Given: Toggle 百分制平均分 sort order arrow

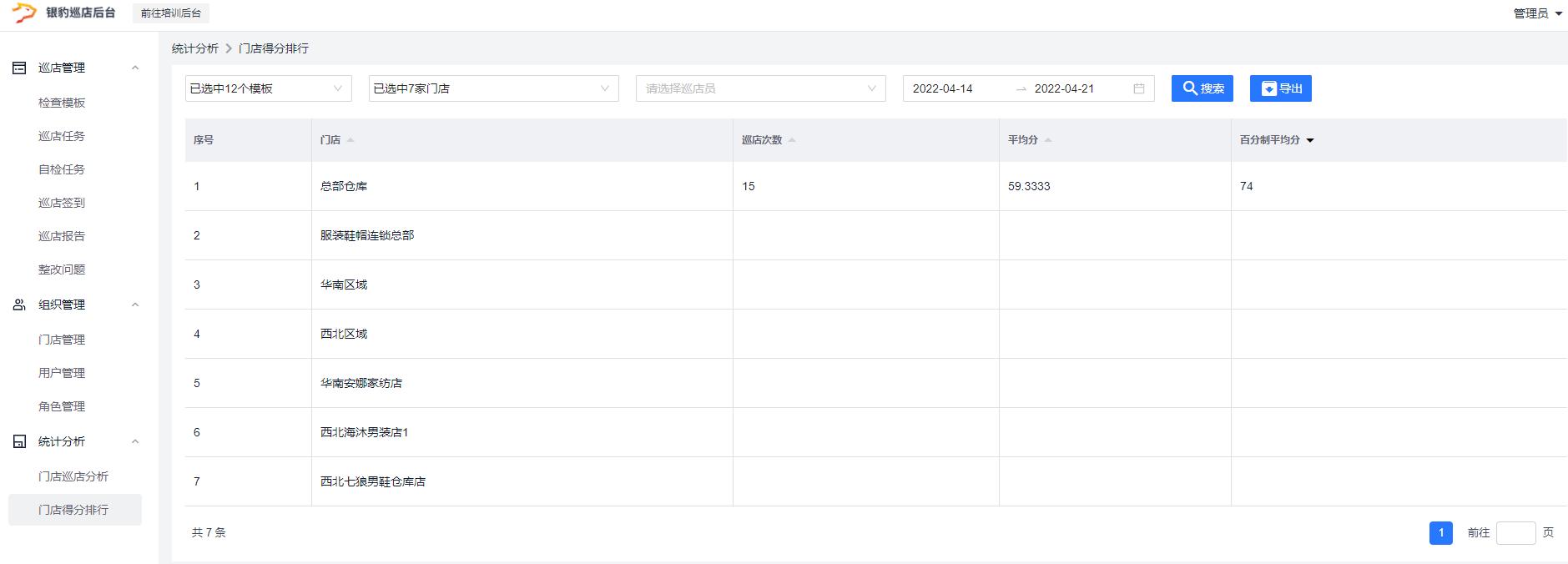Looking at the screenshot, I should tap(1310, 140).
